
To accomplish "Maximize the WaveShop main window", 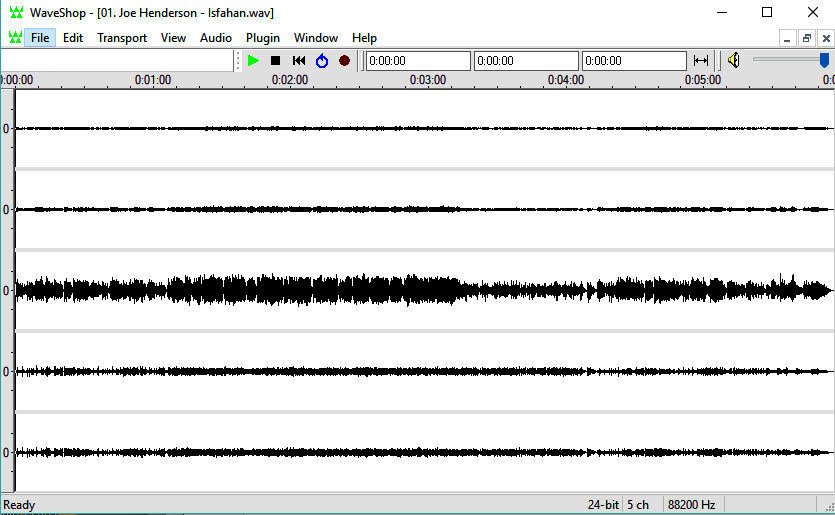I will coord(767,12).
